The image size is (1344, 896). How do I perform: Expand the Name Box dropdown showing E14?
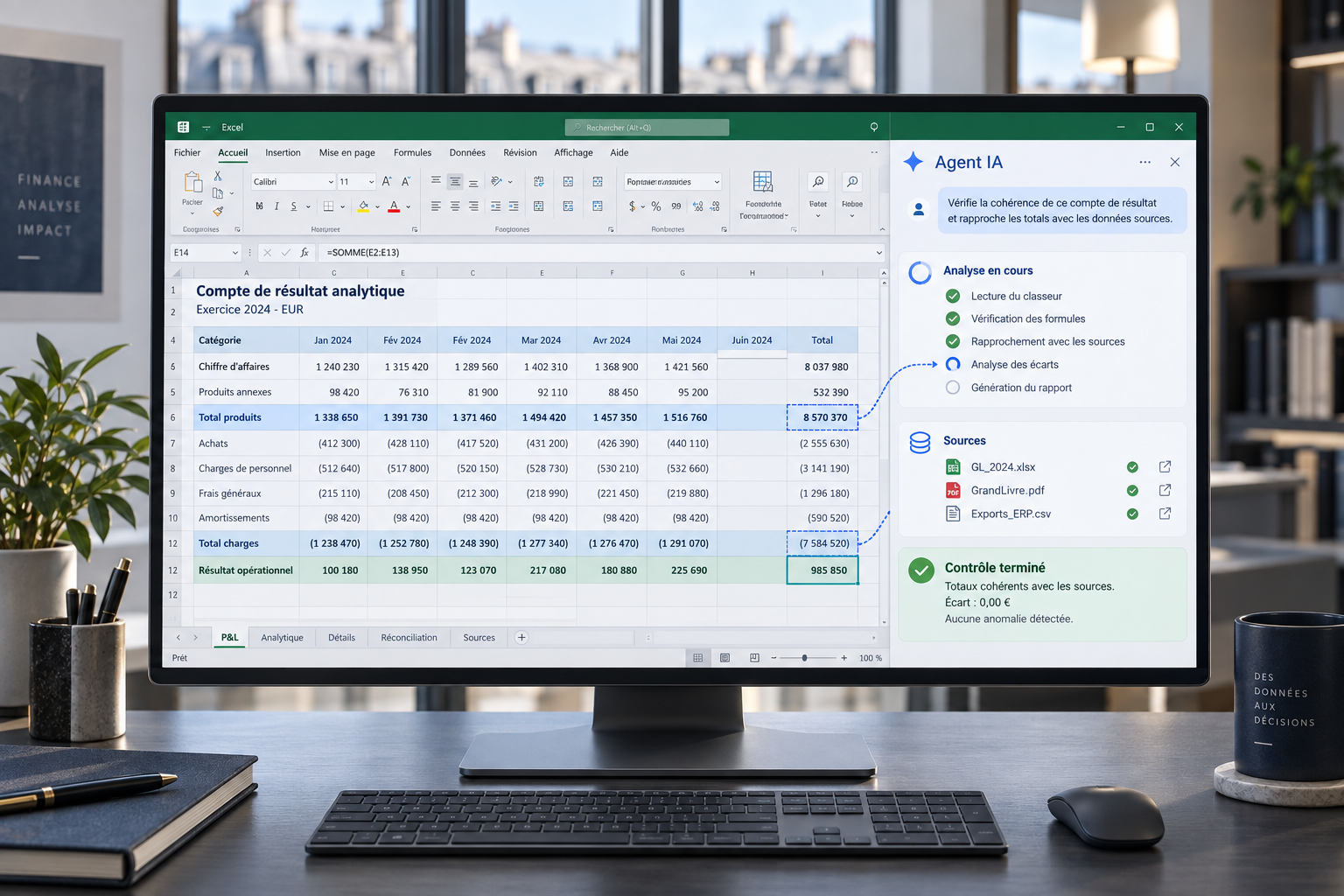(235, 253)
